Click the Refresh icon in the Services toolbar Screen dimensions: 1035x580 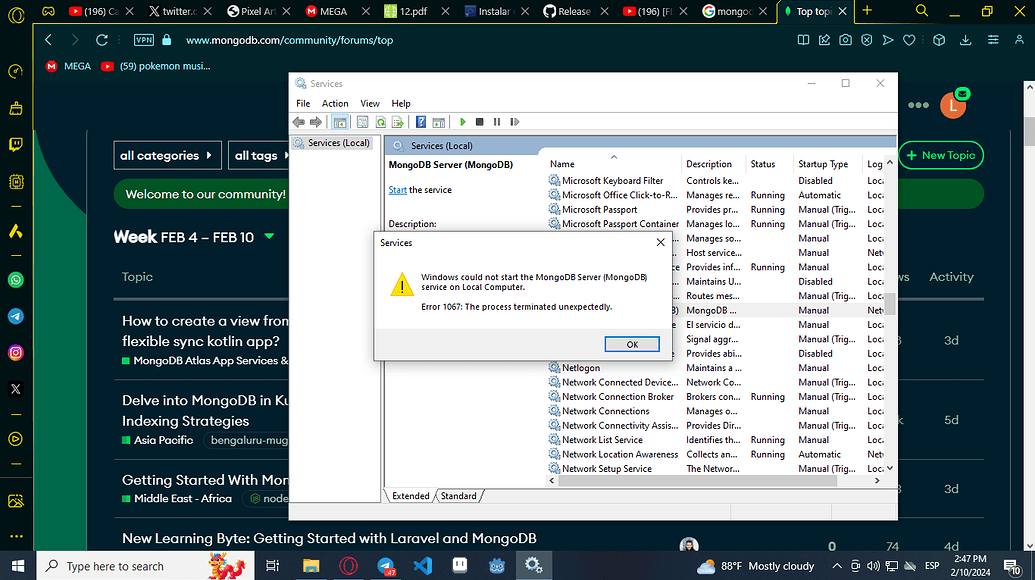tap(381, 122)
